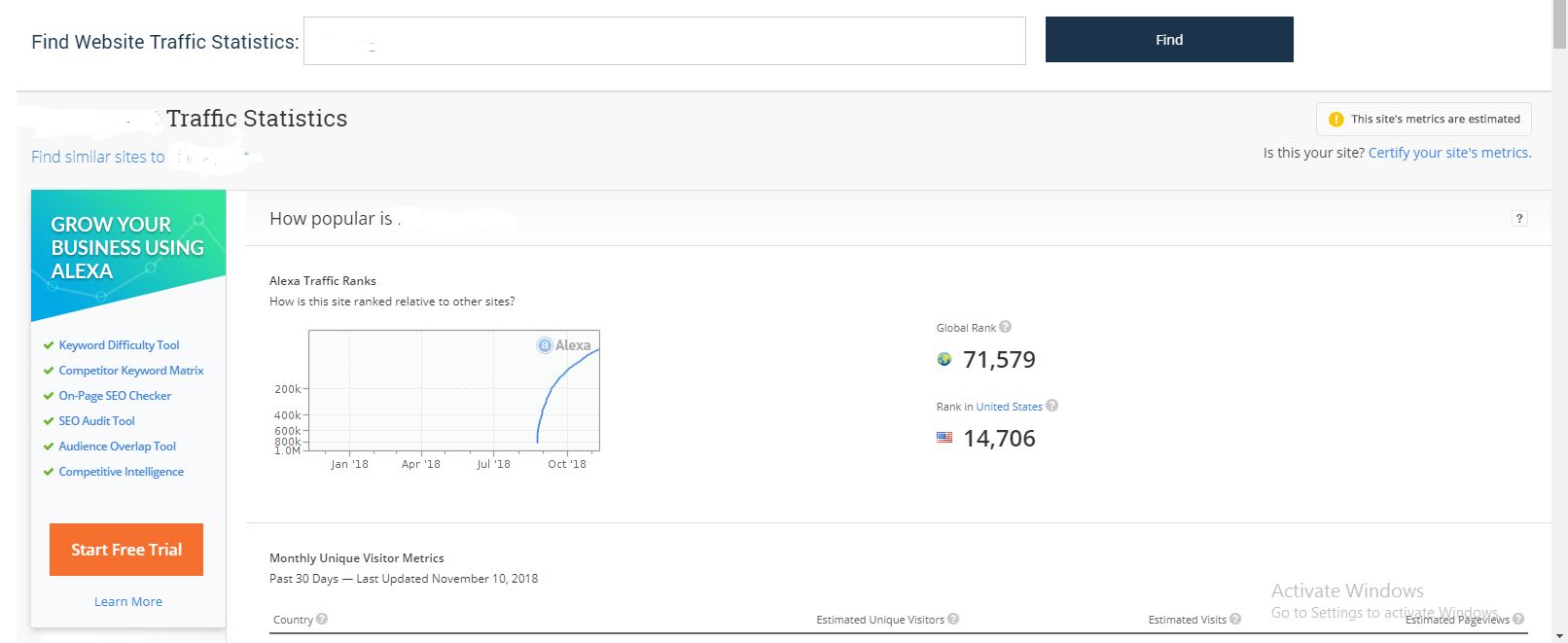Select the SEO Audit Tool link
The height and width of the screenshot is (643, 1568).
(x=96, y=421)
